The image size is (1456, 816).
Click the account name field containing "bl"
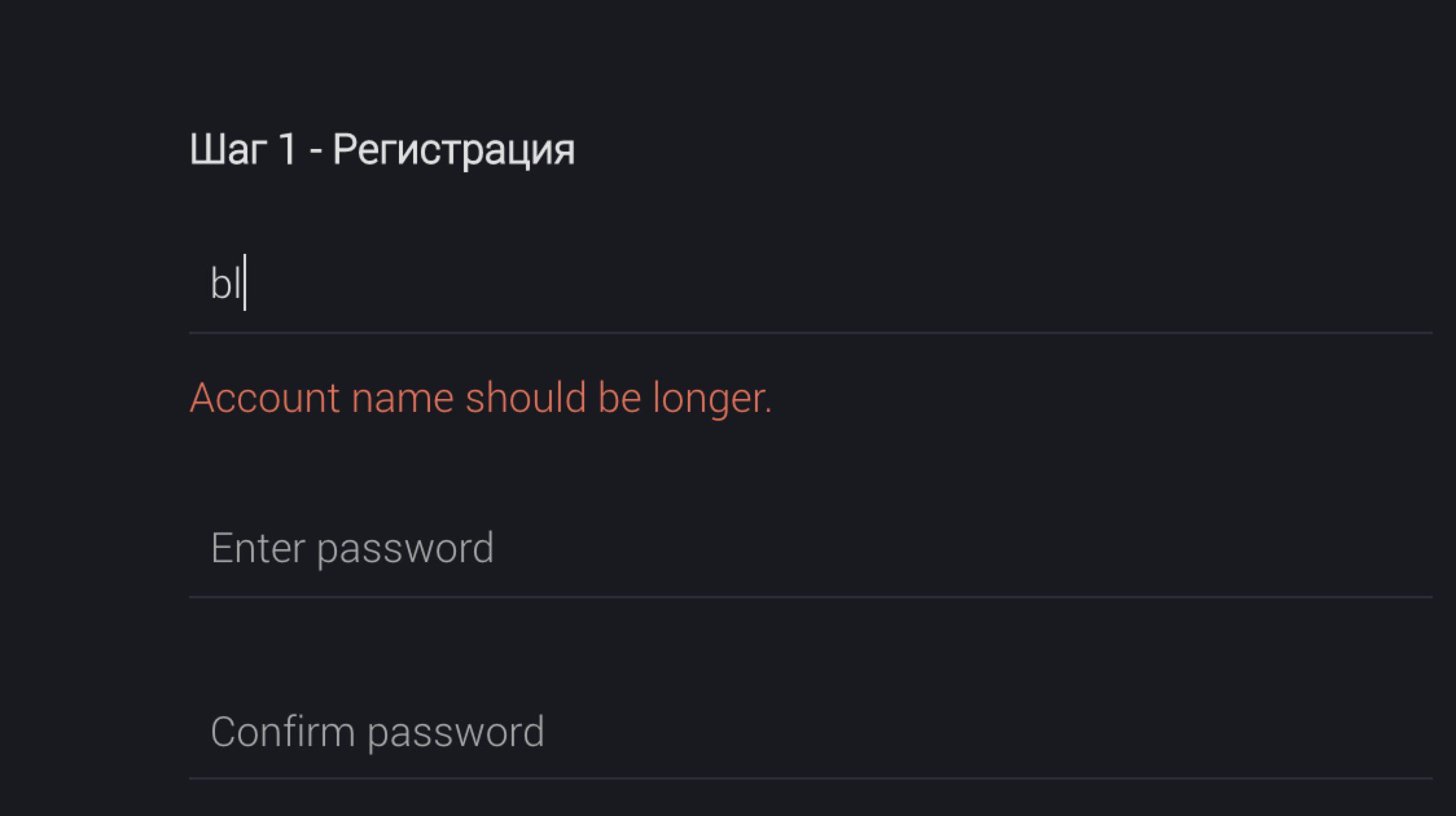click(x=810, y=285)
